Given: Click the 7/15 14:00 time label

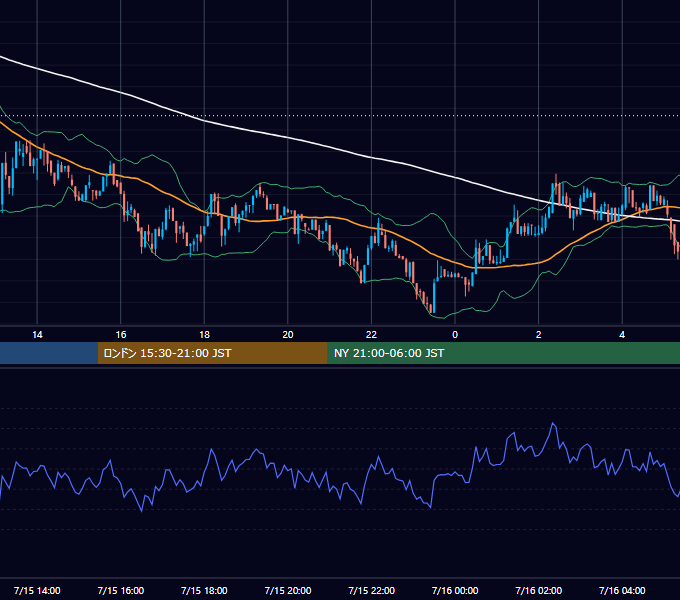Looking at the screenshot, I should pyautogui.click(x=37, y=590).
